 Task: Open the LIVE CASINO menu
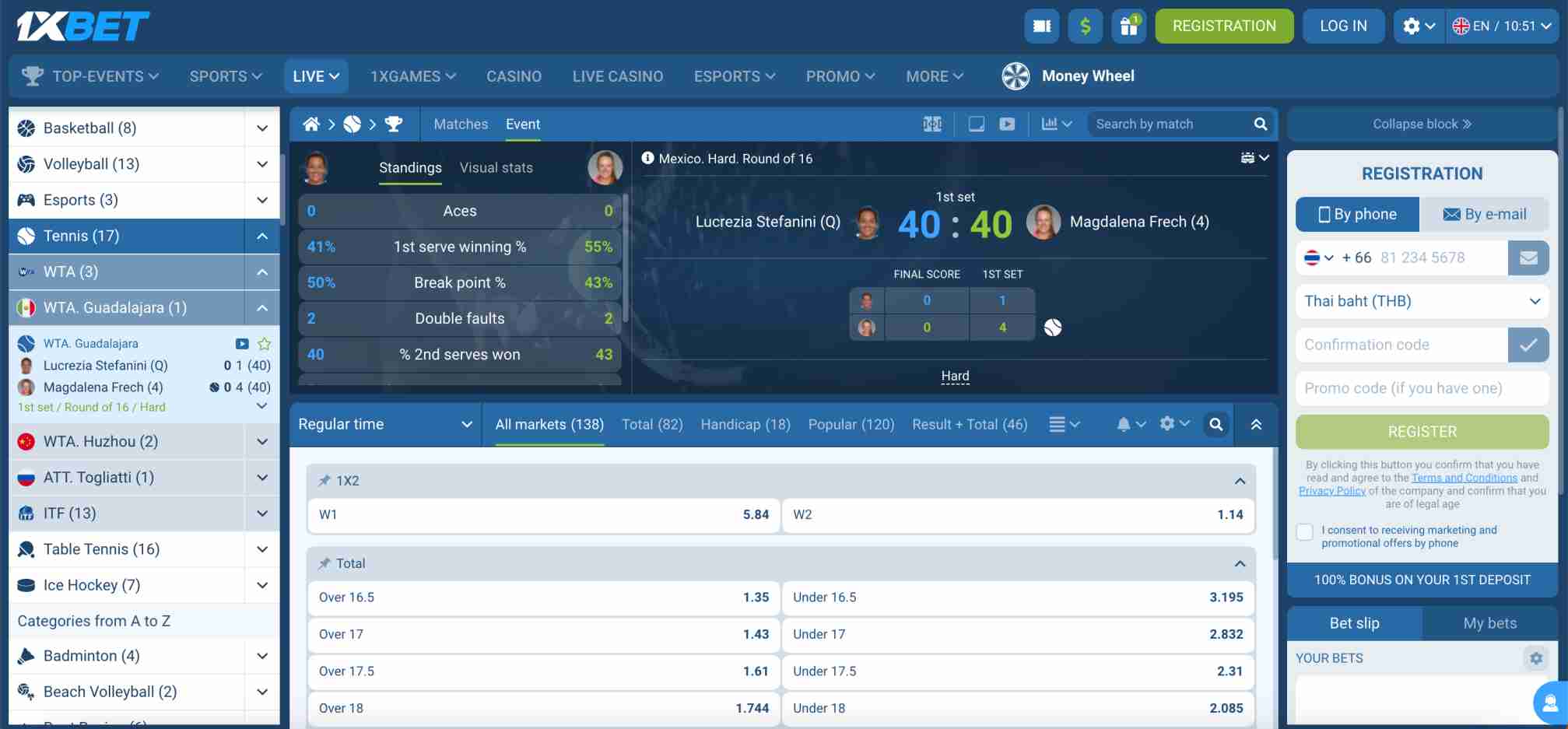[618, 75]
